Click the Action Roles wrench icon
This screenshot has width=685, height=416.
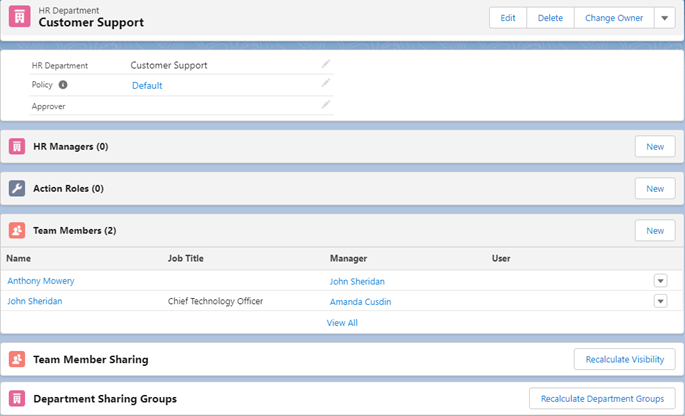click(x=17, y=188)
